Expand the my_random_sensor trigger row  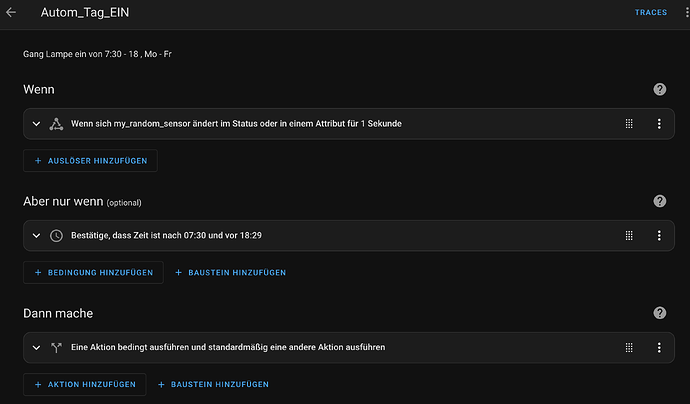pos(37,124)
